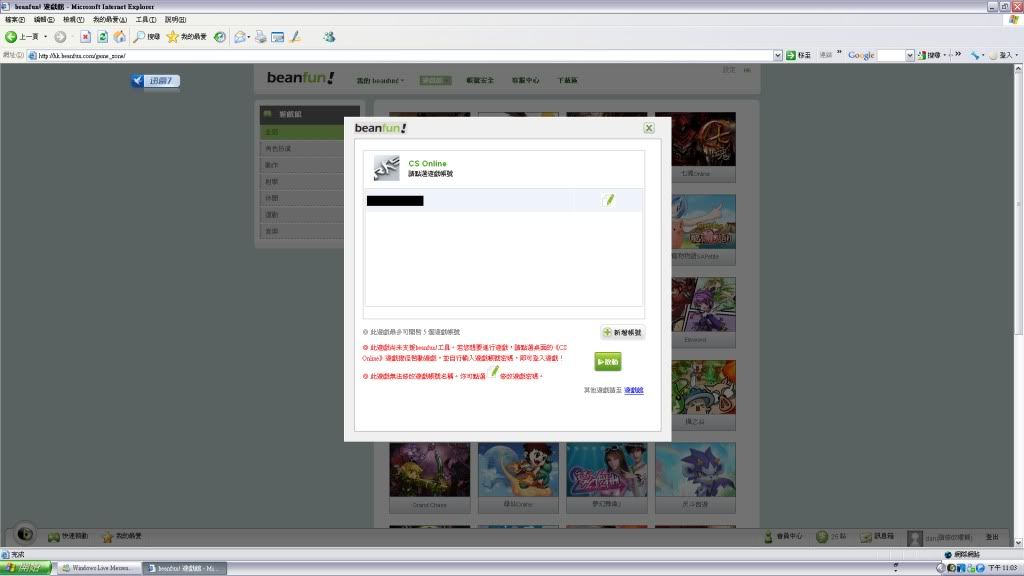Open the Favorites menu
This screenshot has height=576, width=1024.
110,20
